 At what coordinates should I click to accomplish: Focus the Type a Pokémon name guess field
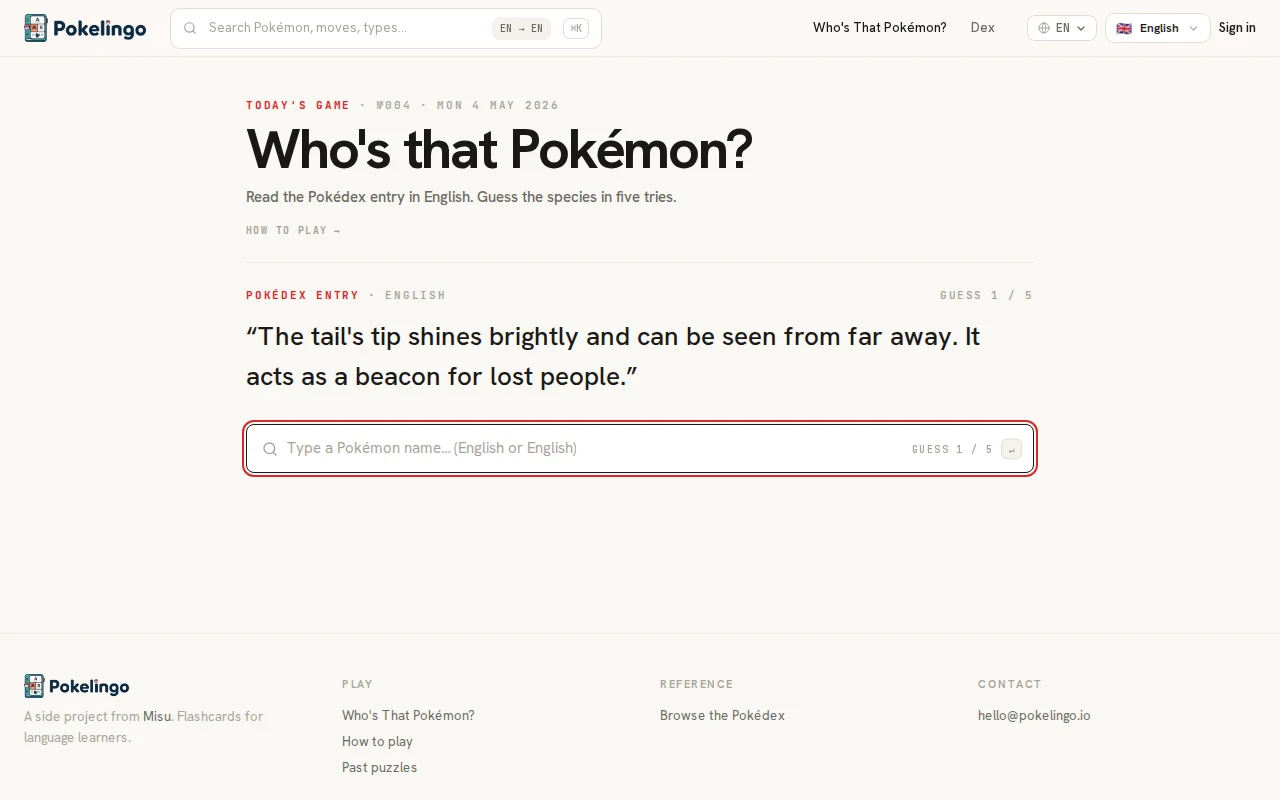click(640, 448)
